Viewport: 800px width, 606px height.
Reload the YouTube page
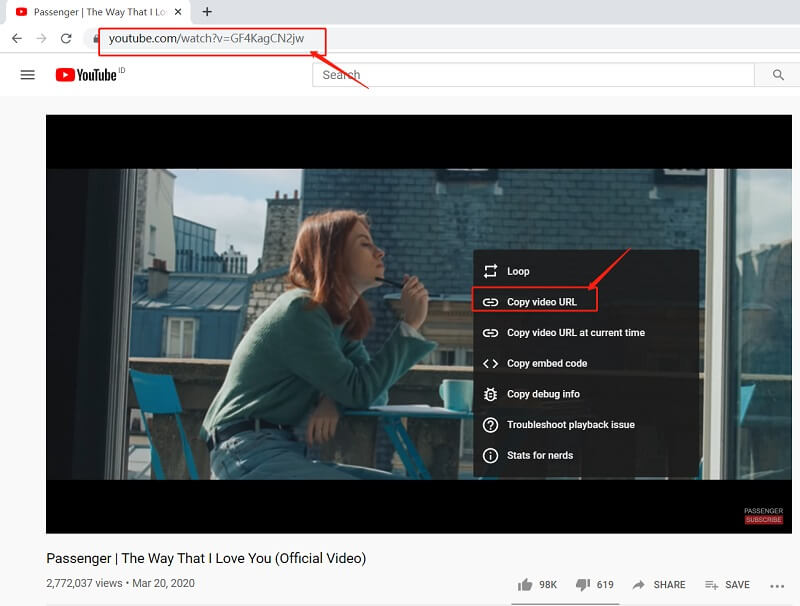point(66,39)
